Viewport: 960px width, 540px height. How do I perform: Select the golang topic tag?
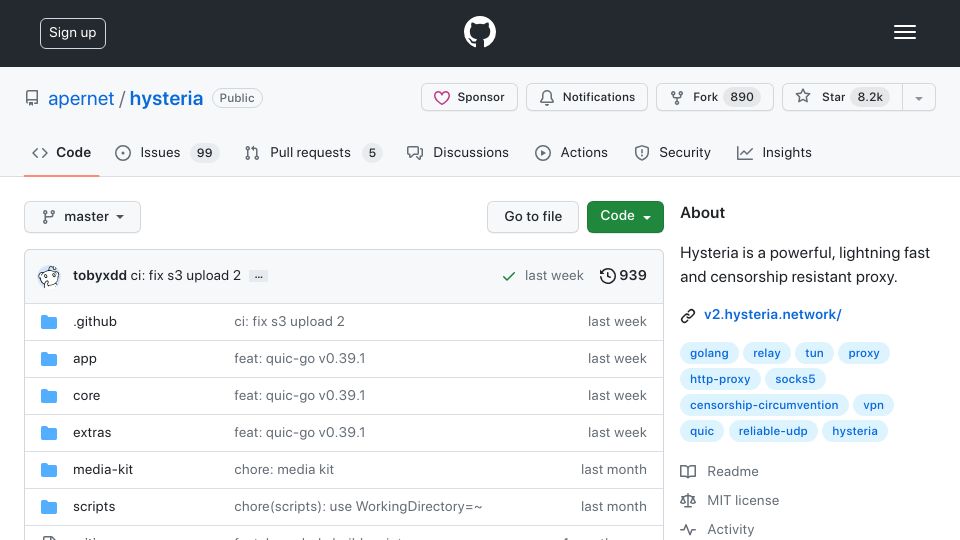[709, 353]
